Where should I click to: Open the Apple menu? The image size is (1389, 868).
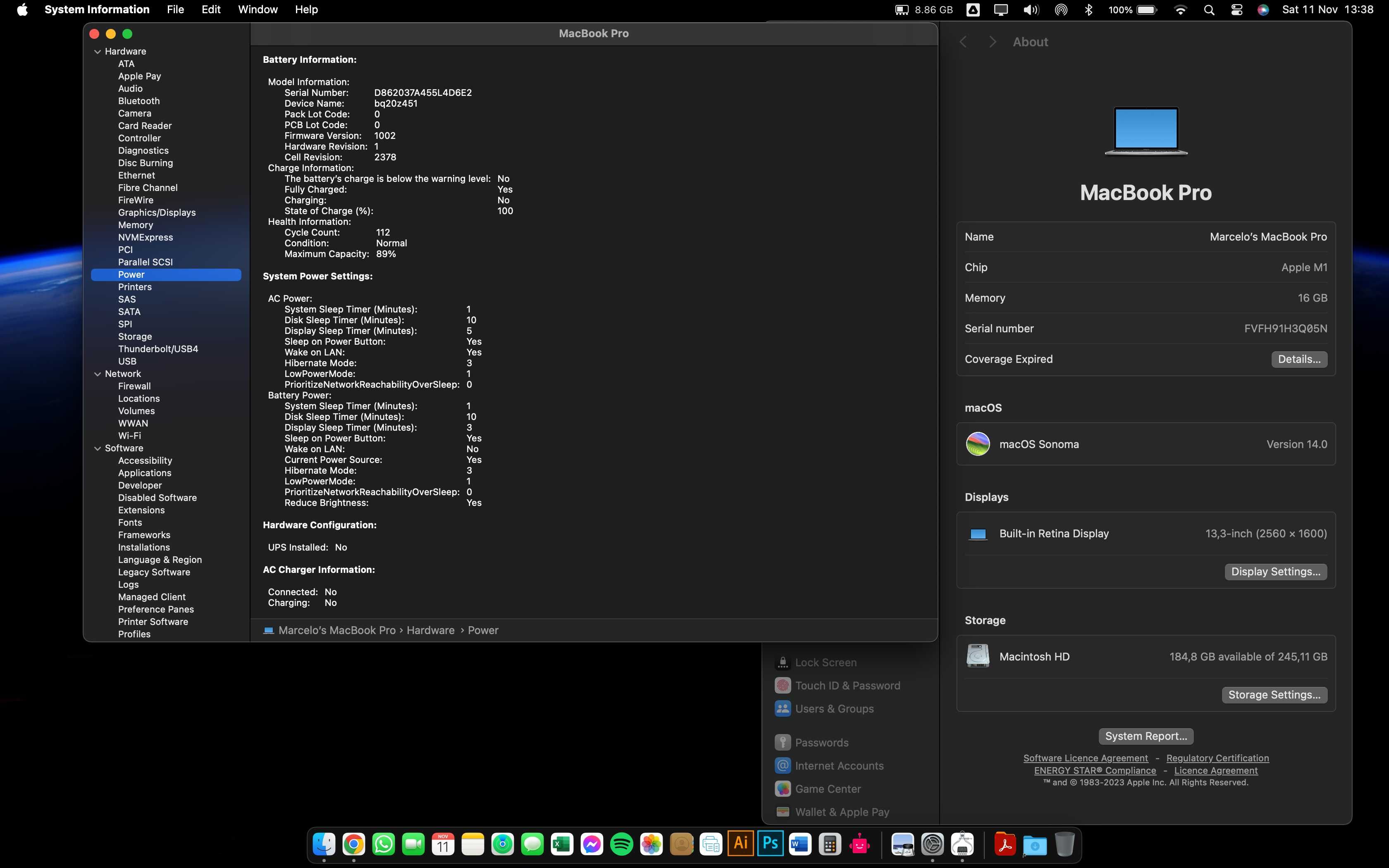click(x=22, y=10)
